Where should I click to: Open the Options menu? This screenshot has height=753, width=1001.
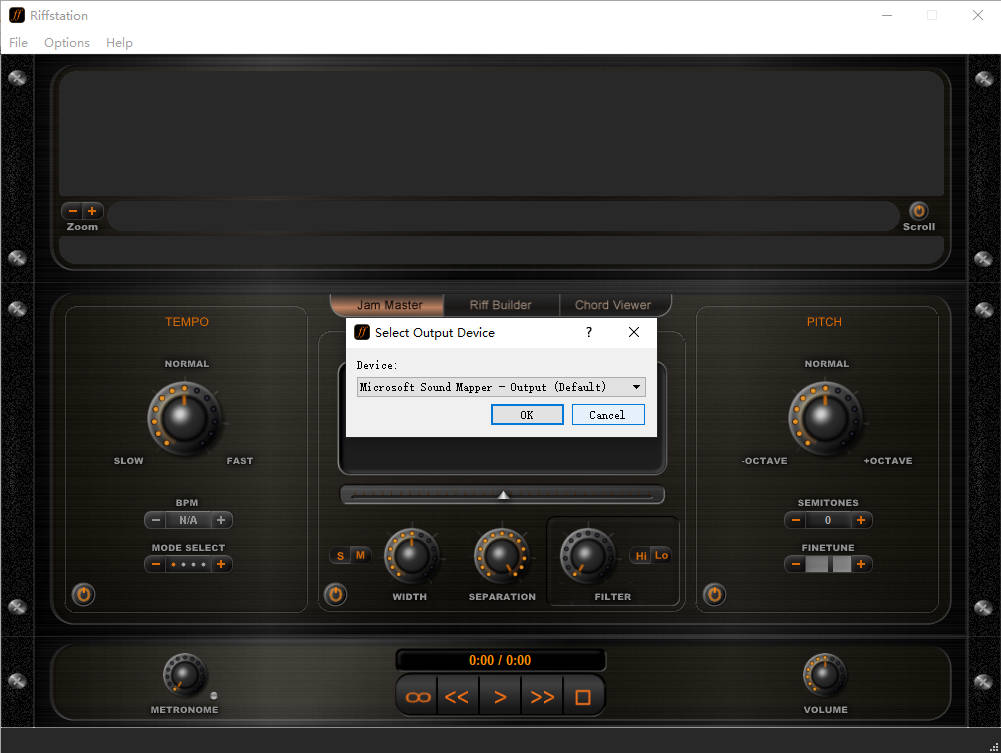(x=66, y=43)
